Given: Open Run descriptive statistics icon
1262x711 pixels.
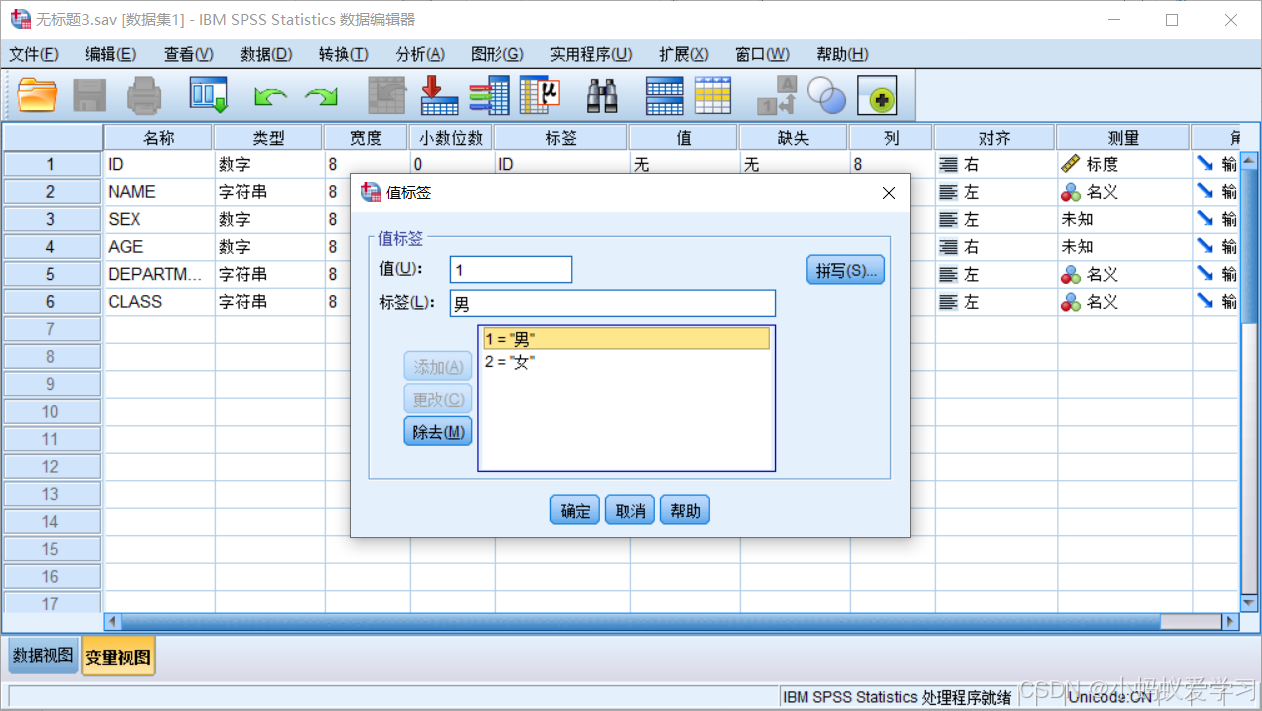Looking at the screenshot, I should pyautogui.click(x=540, y=96).
